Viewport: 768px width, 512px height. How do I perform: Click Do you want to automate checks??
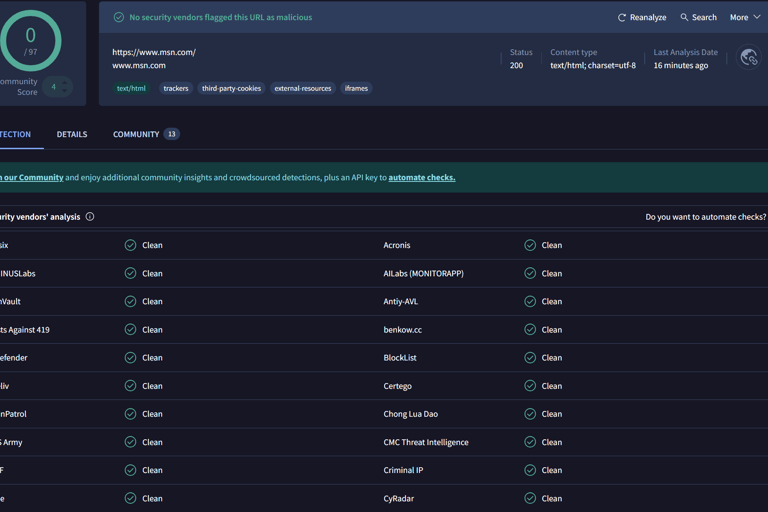[705, 217]
